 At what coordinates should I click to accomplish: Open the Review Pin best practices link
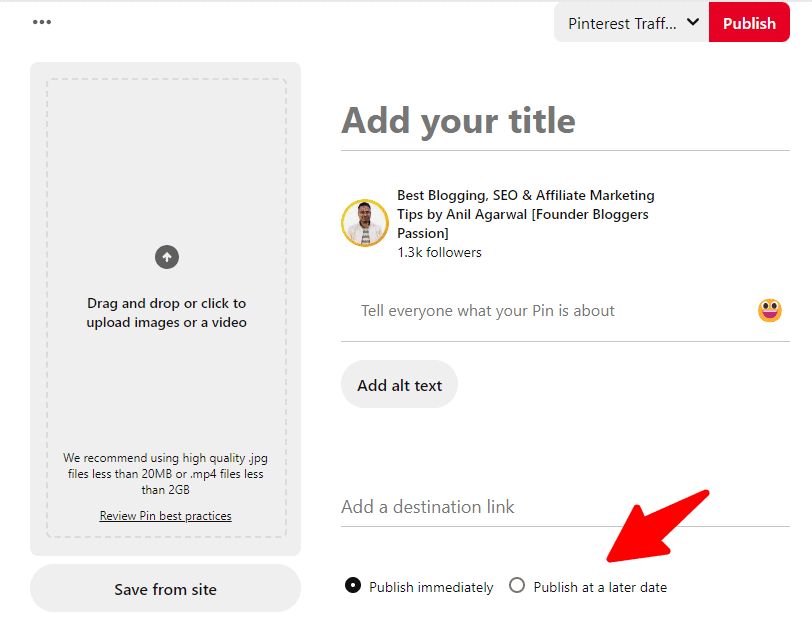(165, 516)
